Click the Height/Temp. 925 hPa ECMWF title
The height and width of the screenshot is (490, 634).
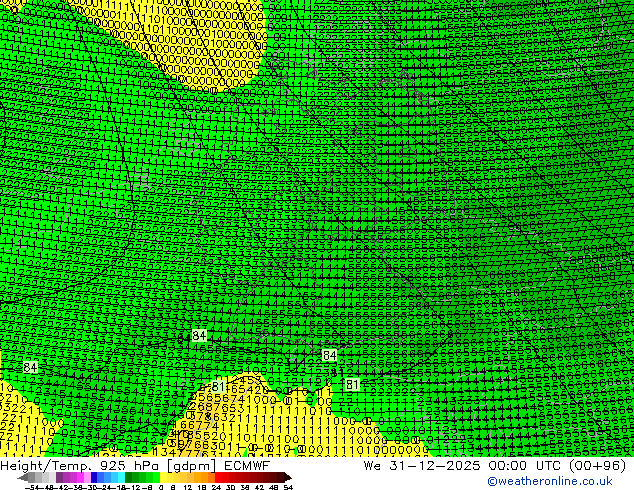135,465
